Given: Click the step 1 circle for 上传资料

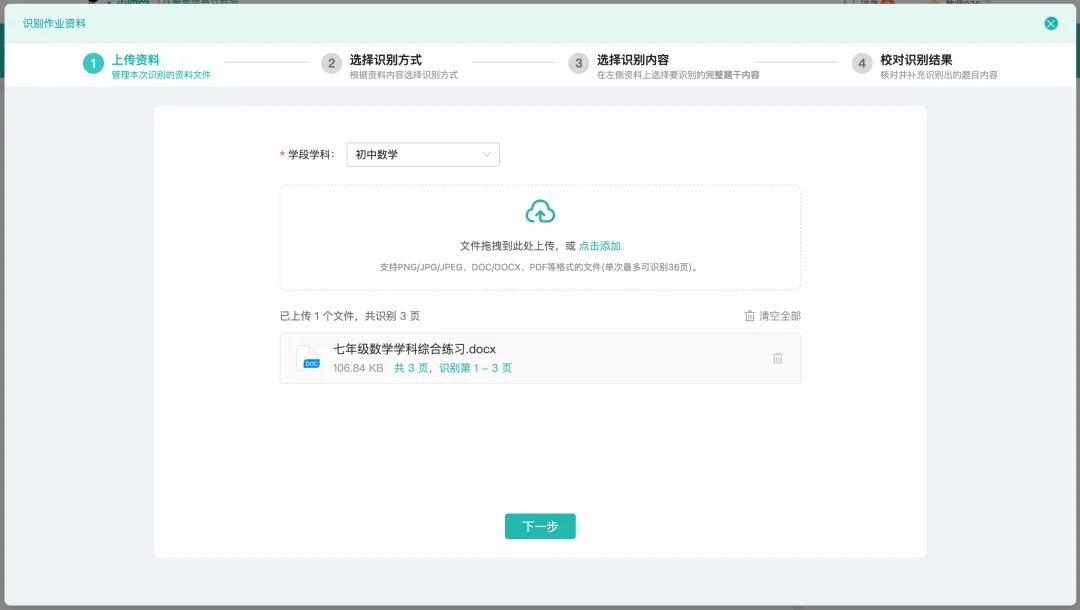Looking at the screenshot, I should (94, 63).
